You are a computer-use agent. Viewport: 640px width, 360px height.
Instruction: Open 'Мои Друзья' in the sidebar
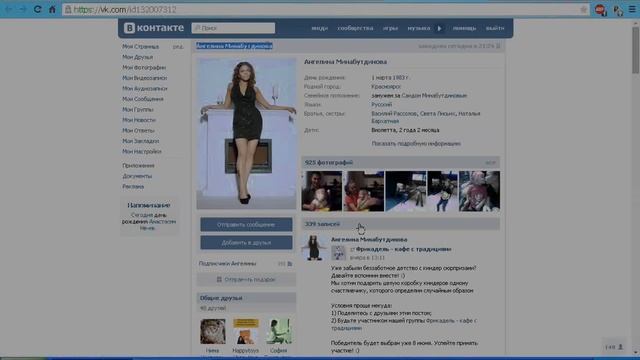pos(138,57)
